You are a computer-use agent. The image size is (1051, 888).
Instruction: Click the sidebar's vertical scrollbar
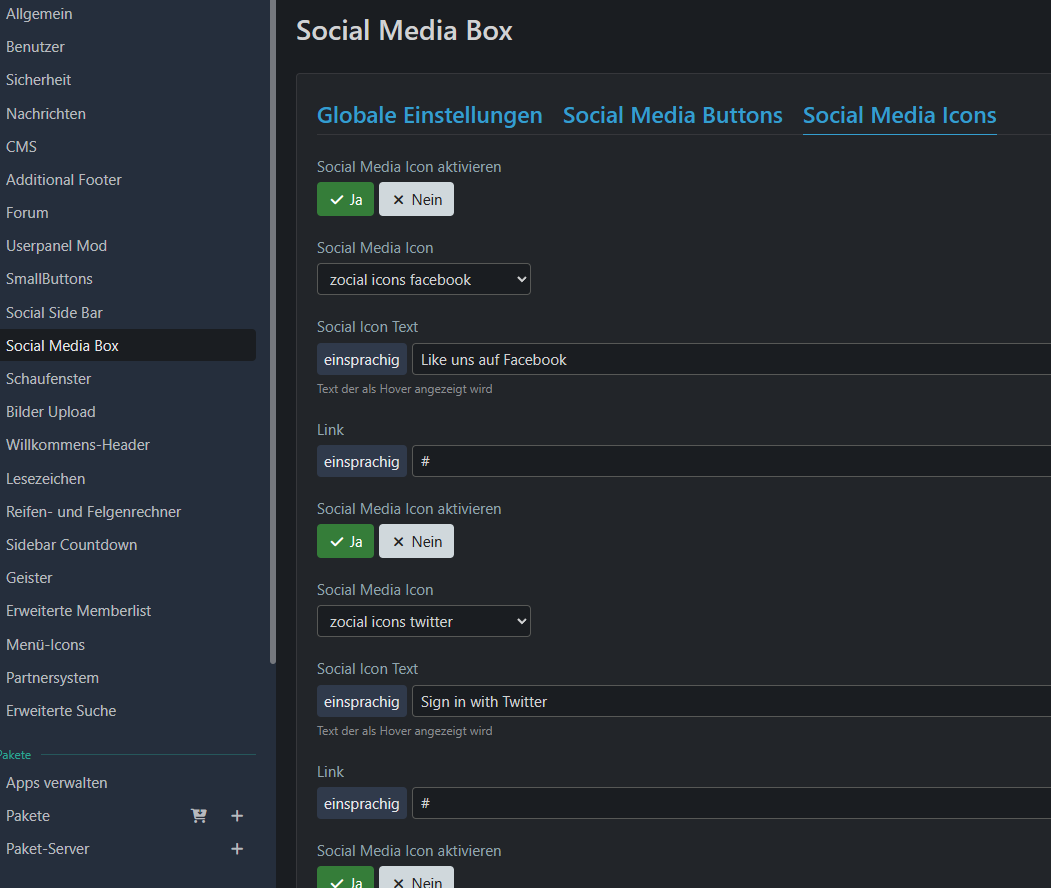click(x=273, y=330)
